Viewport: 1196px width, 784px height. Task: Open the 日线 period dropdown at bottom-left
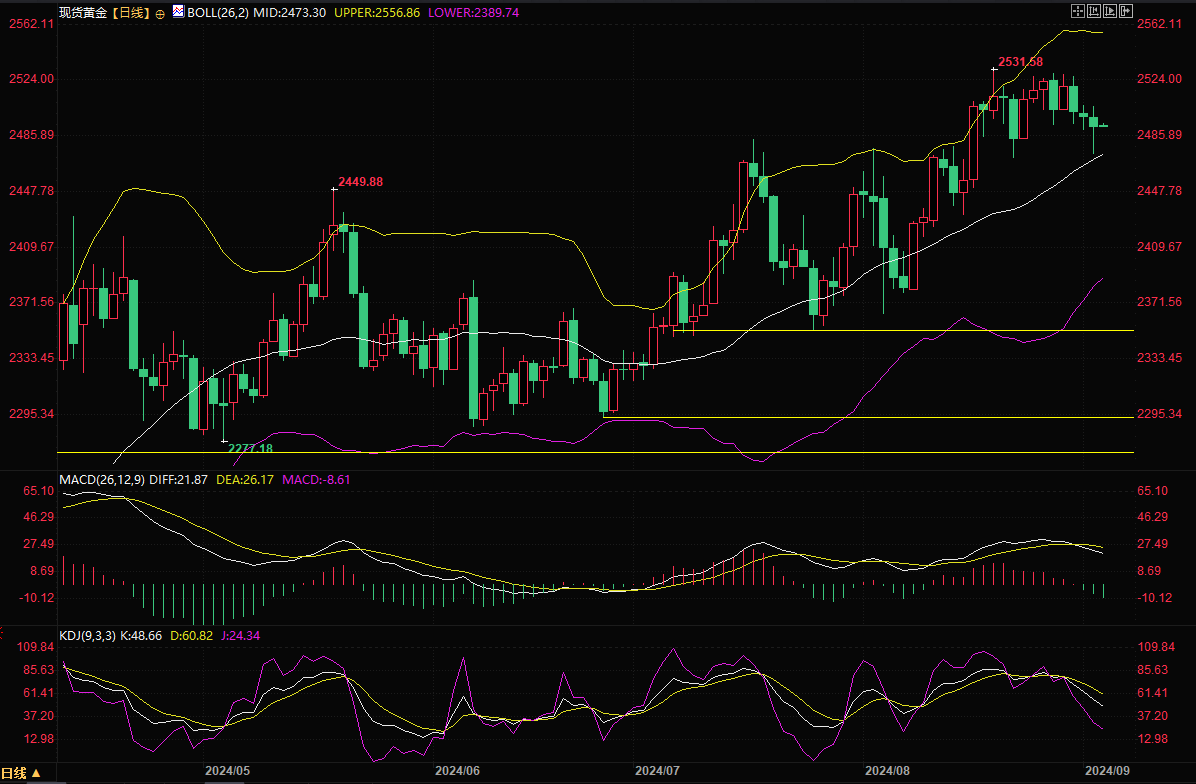15,773
